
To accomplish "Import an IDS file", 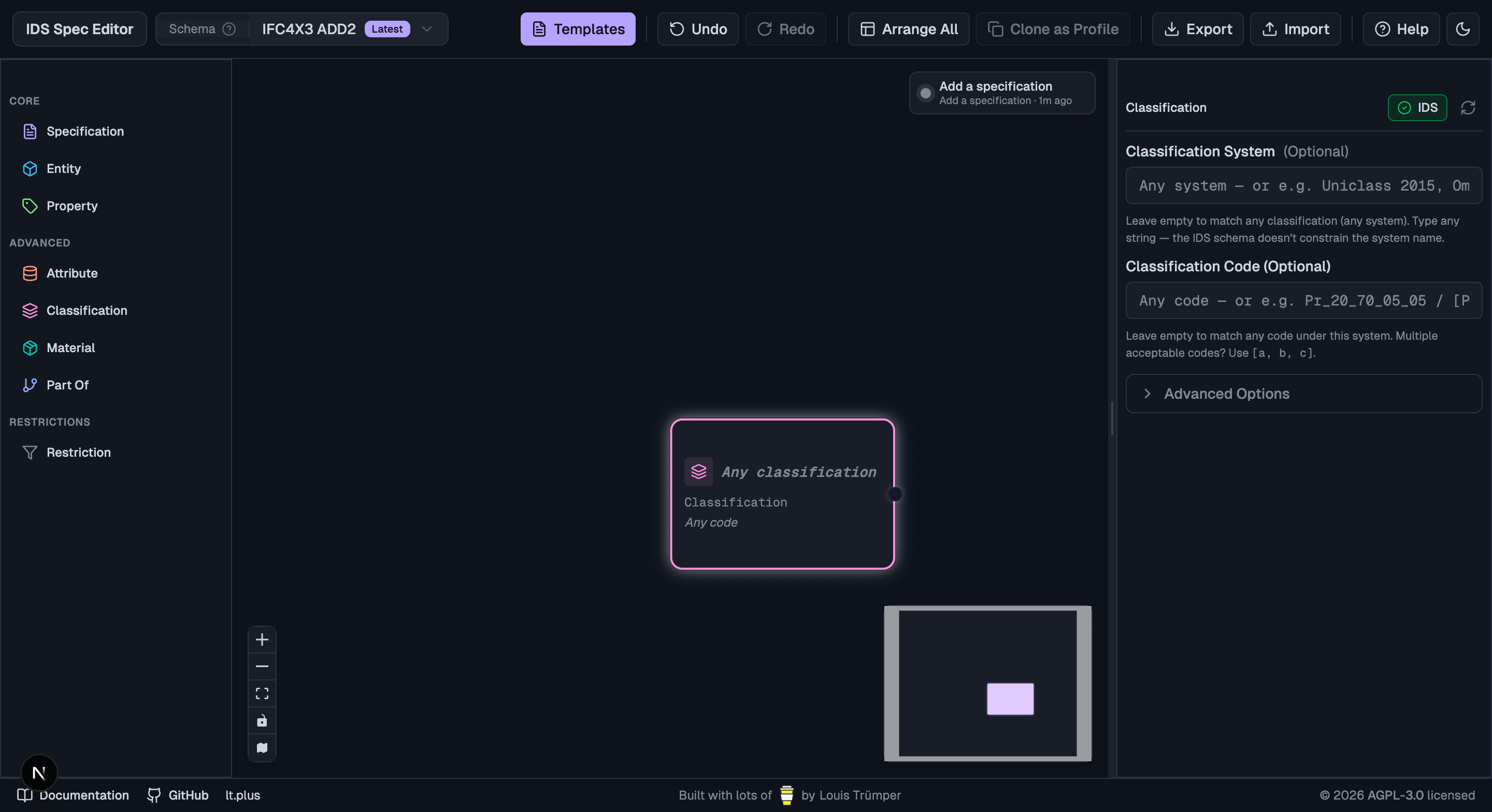I will click(x=1295, y=29).
